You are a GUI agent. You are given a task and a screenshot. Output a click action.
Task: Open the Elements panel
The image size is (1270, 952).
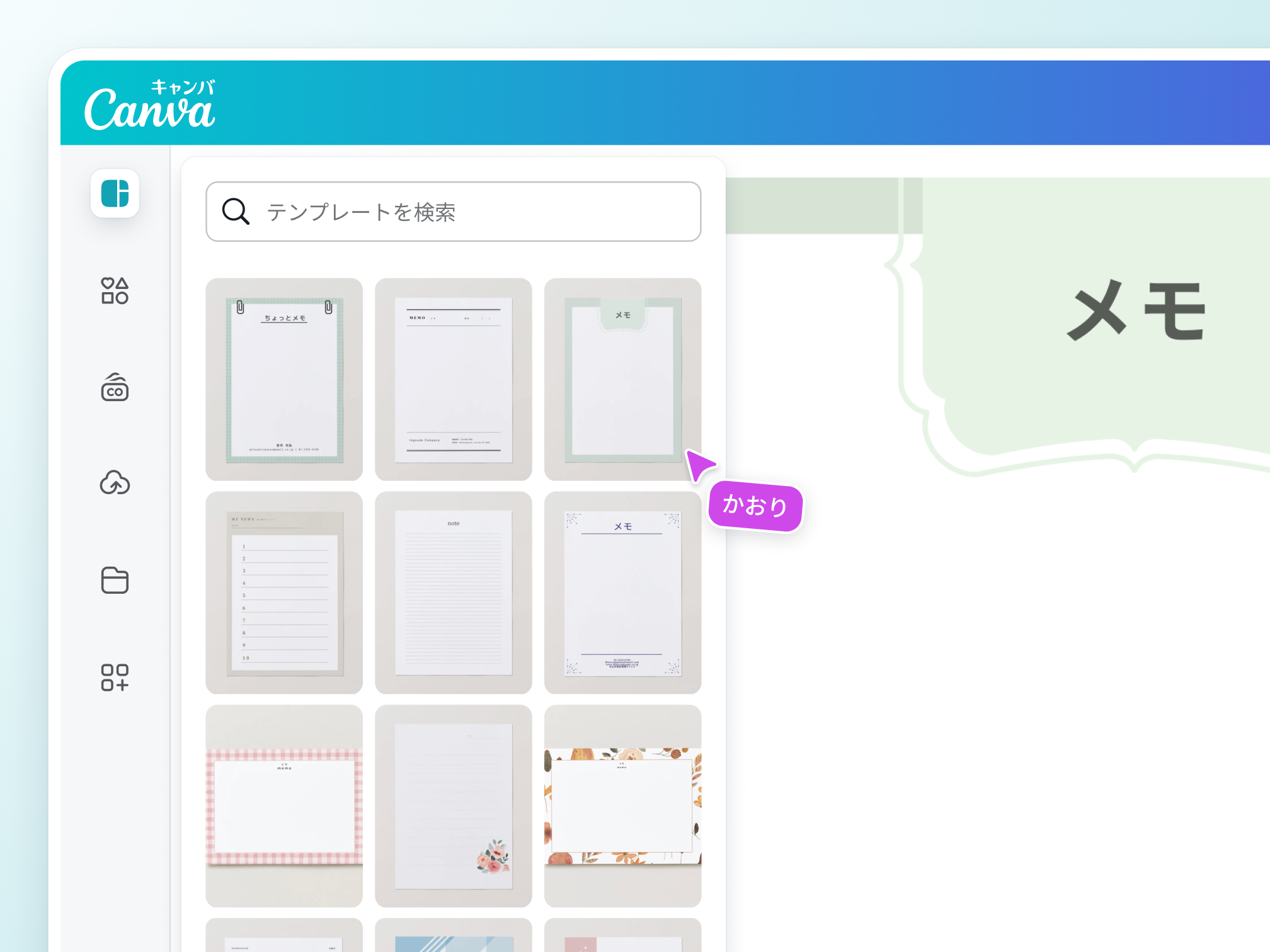click(x=115, y=292)
